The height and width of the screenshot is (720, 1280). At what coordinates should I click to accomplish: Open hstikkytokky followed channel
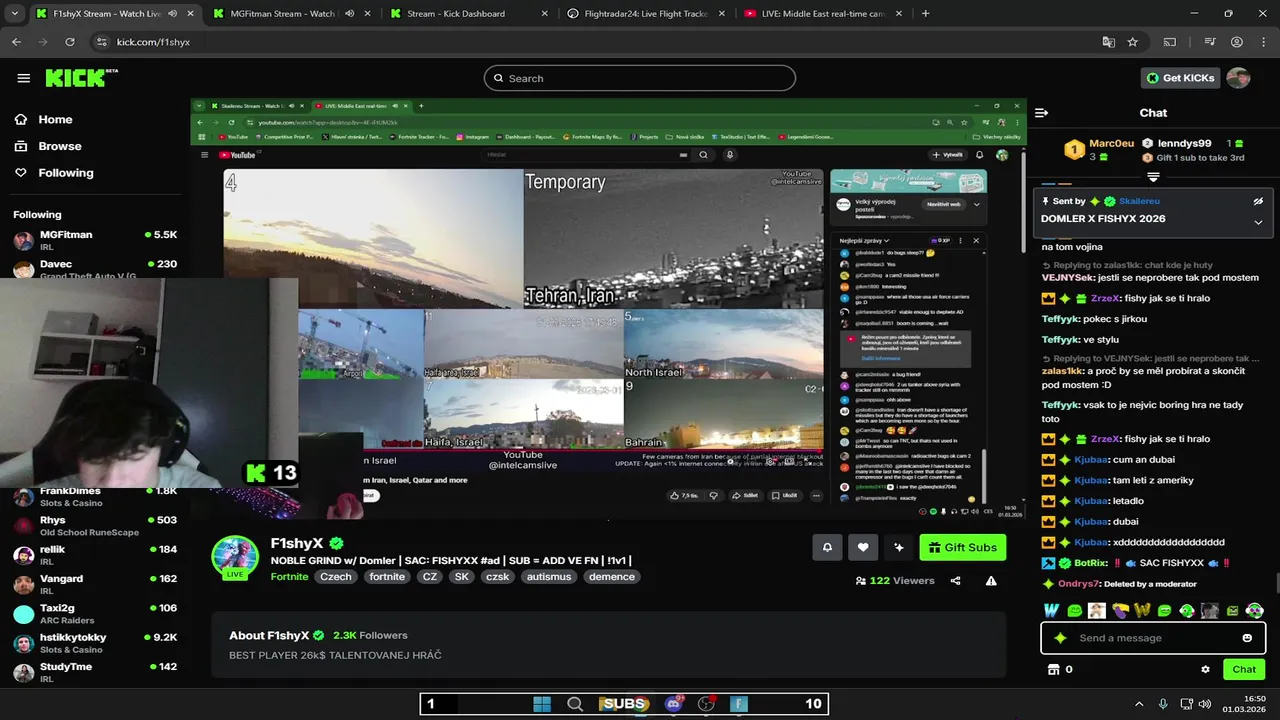pos(95,643)
